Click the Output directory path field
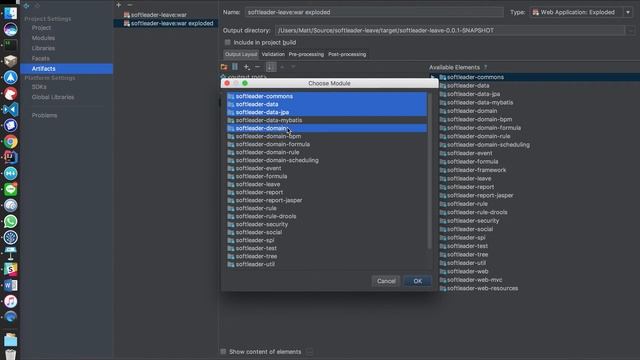The image size is (640, 360). click(450, 30)
